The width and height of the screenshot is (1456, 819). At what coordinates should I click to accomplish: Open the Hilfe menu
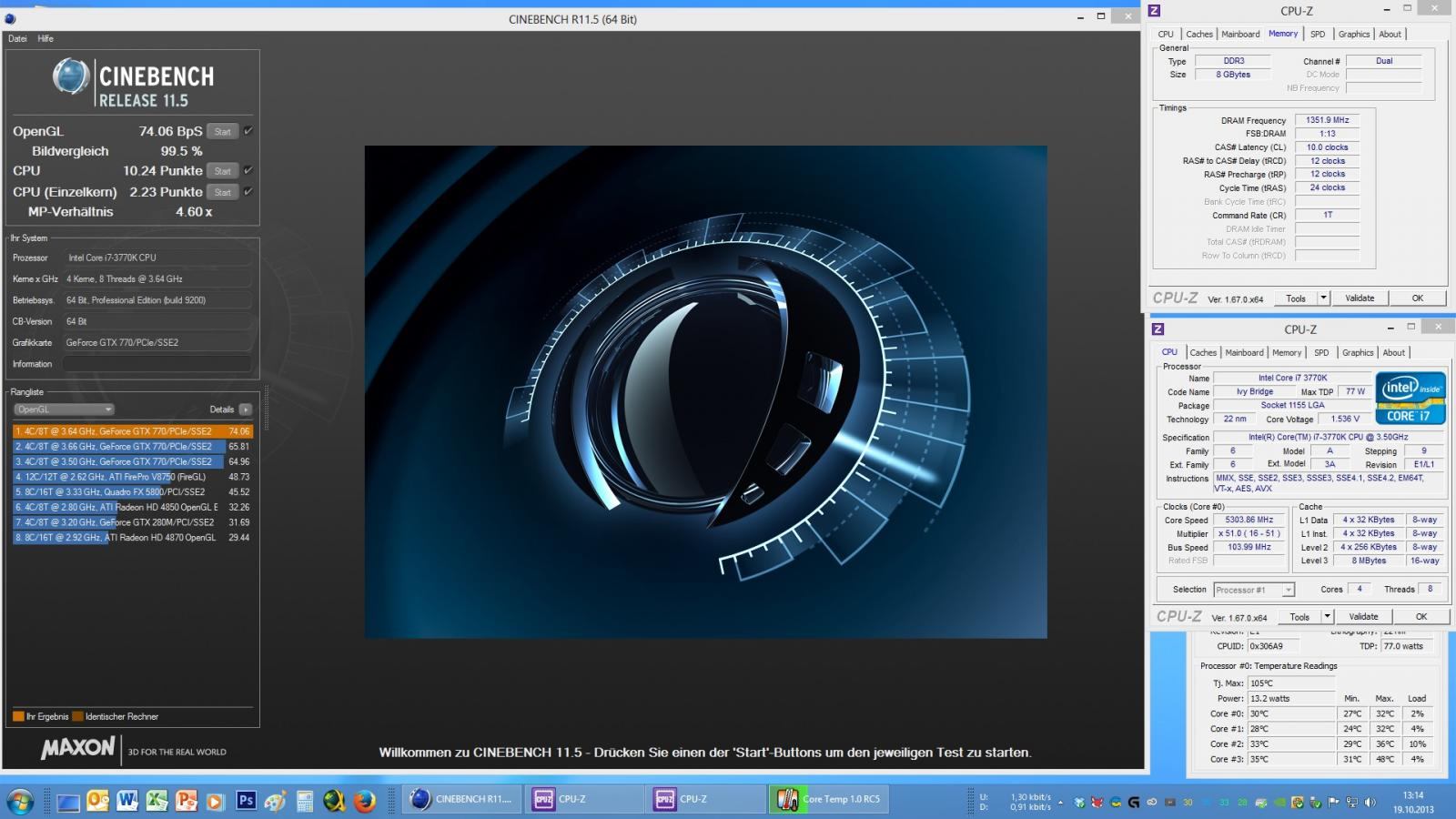tap(45, 39)
